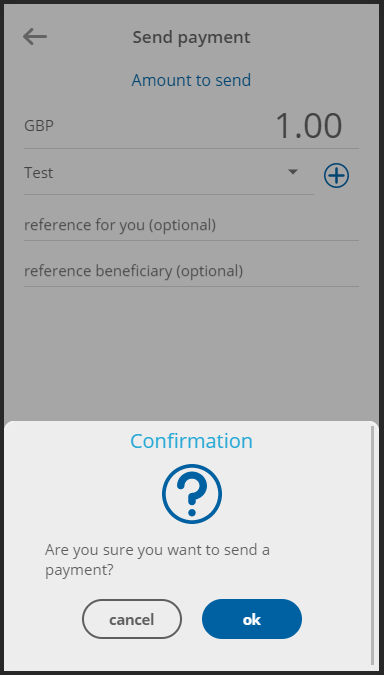The height and width of the screenshot is (675, 384).
Task: Click the Send payment page title
Action: coord(191,37)
